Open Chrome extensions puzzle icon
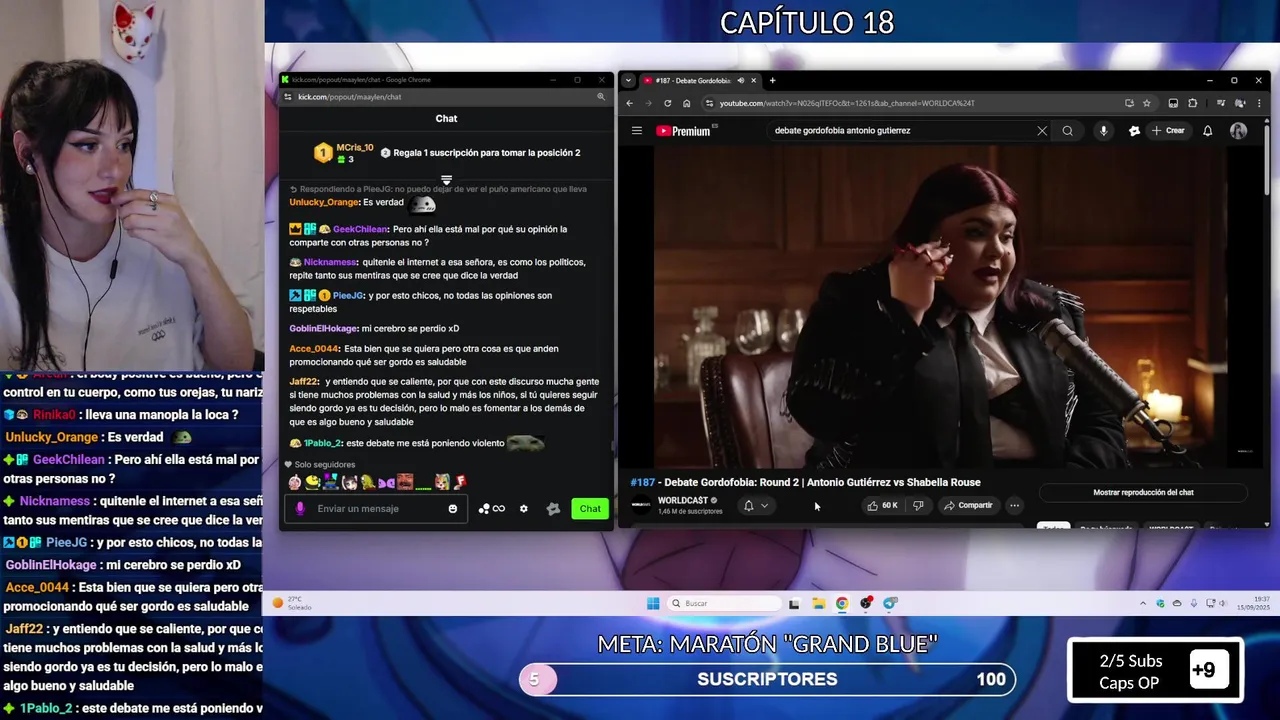This screenshot has height=720, width=1280. [1192, 103]
